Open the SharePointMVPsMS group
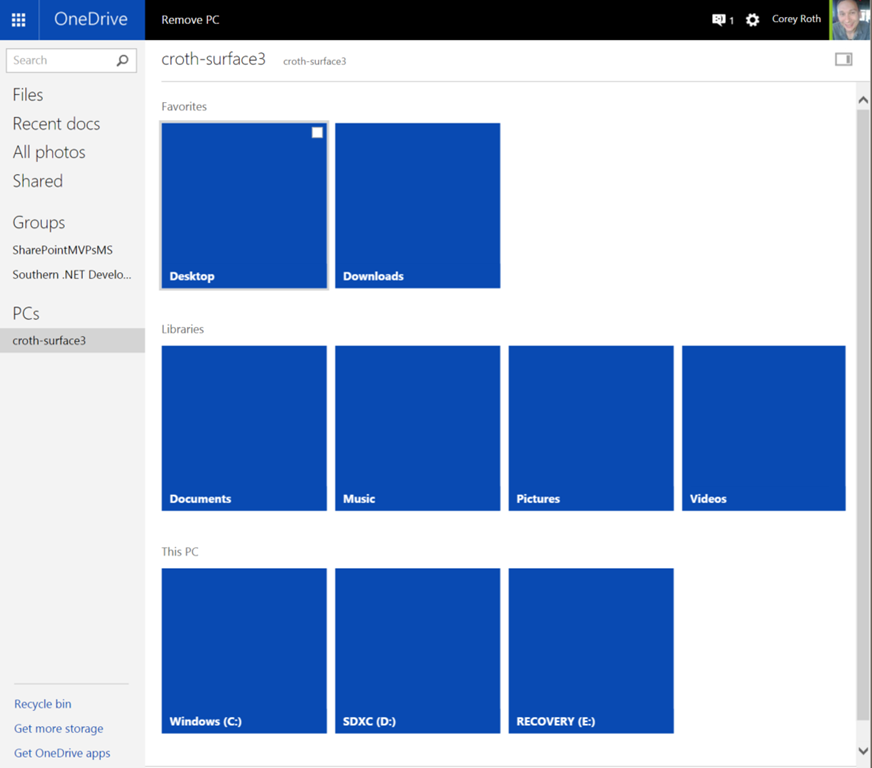The width and height of the screenshot is (872, 768). 62,250
